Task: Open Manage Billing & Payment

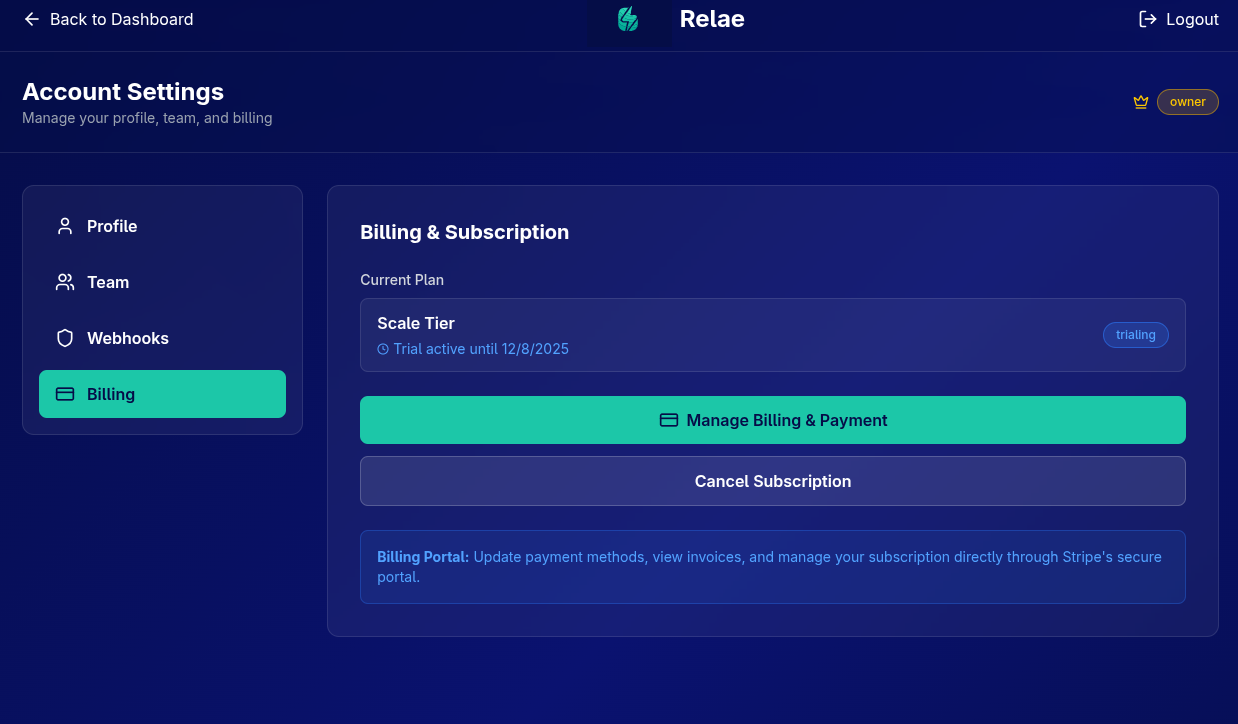Action: [x=786, y=420]
